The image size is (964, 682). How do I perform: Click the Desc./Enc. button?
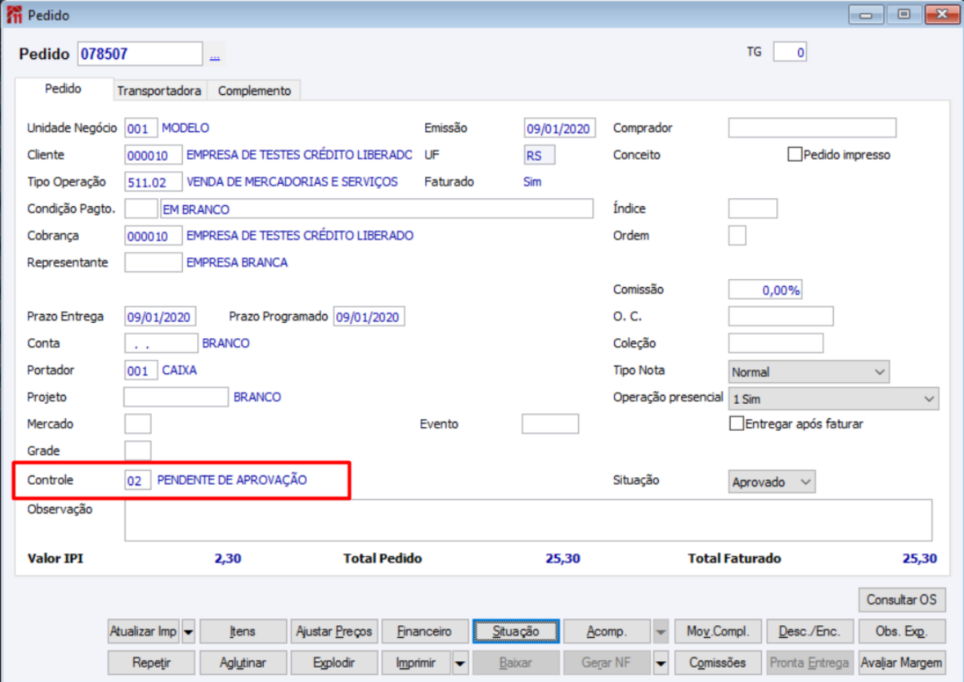click(810, 632)
